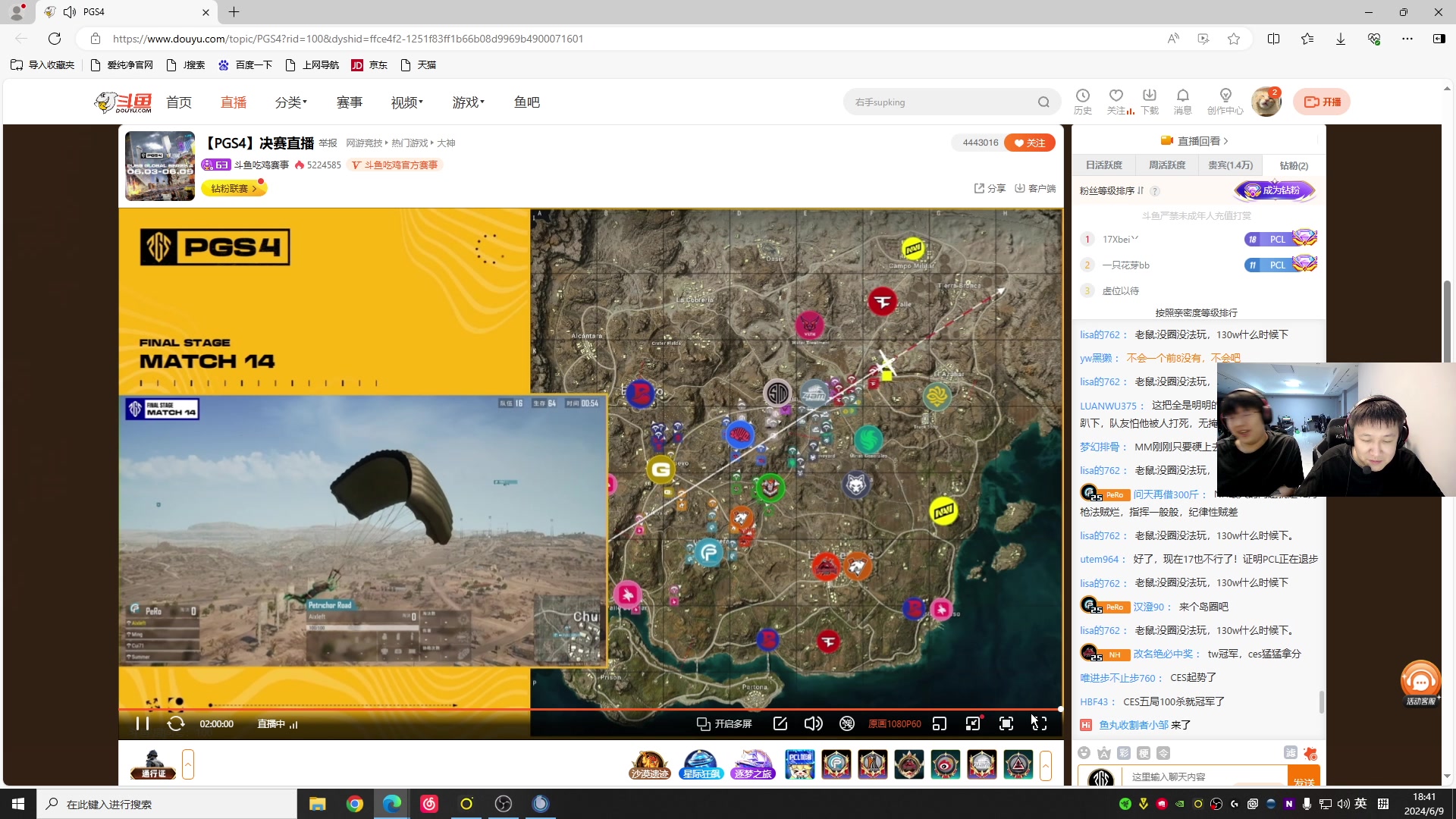1456x819 pixels.
Task: Click the 下载 download icon
Action: point(1150,102)
